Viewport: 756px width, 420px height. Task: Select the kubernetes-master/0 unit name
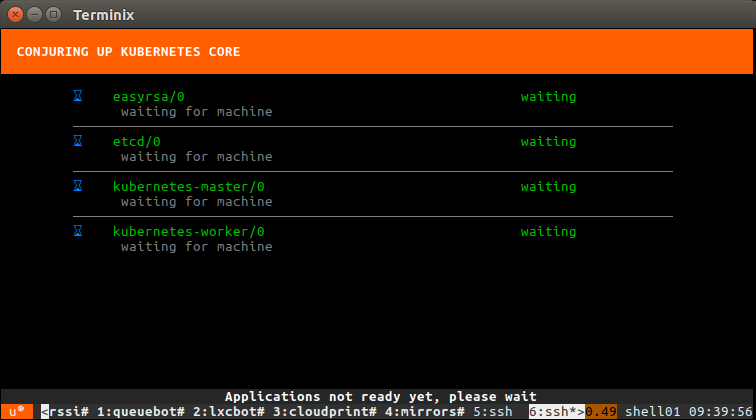189,187
